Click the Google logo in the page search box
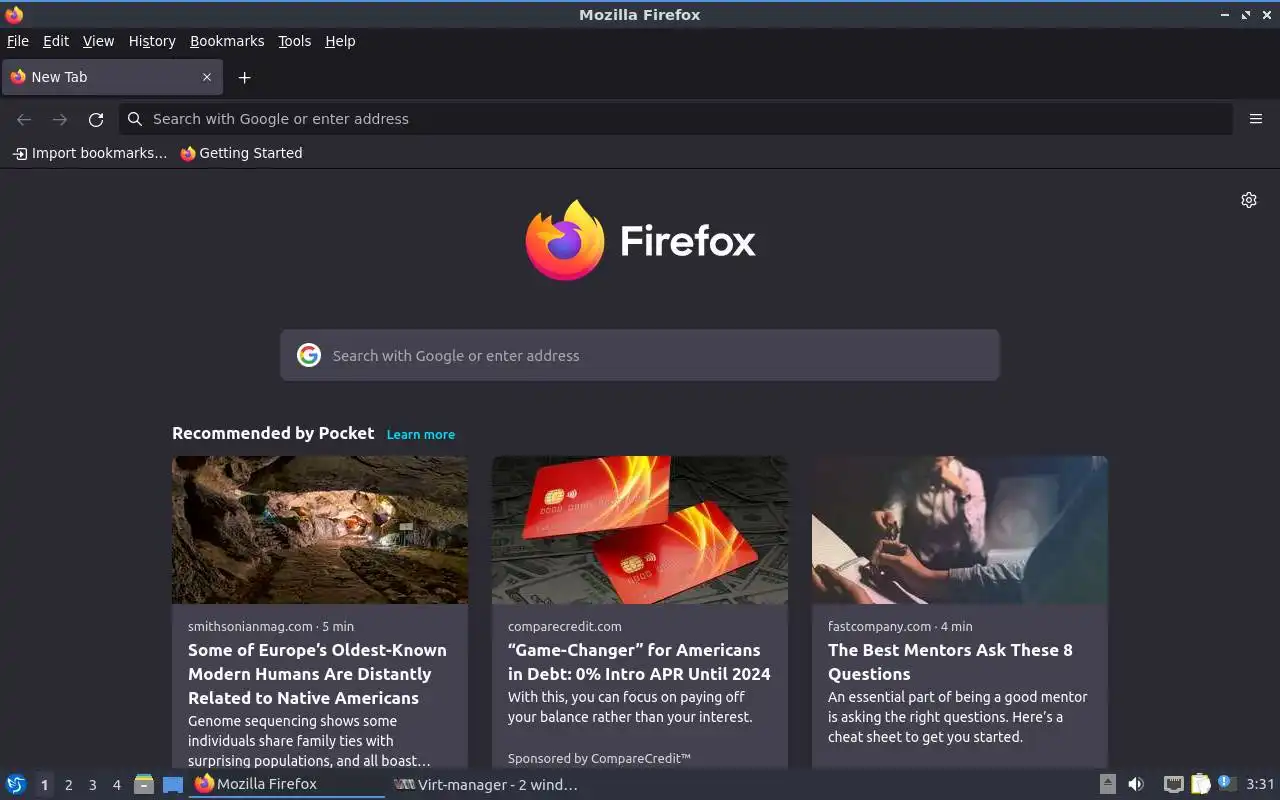 [309, 355]
